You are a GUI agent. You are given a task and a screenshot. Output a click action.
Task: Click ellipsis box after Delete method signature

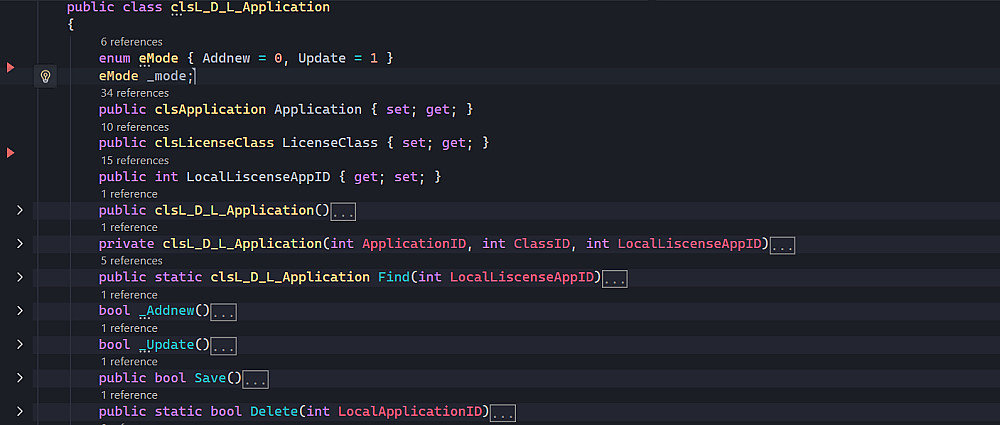[x=503, y=414]
